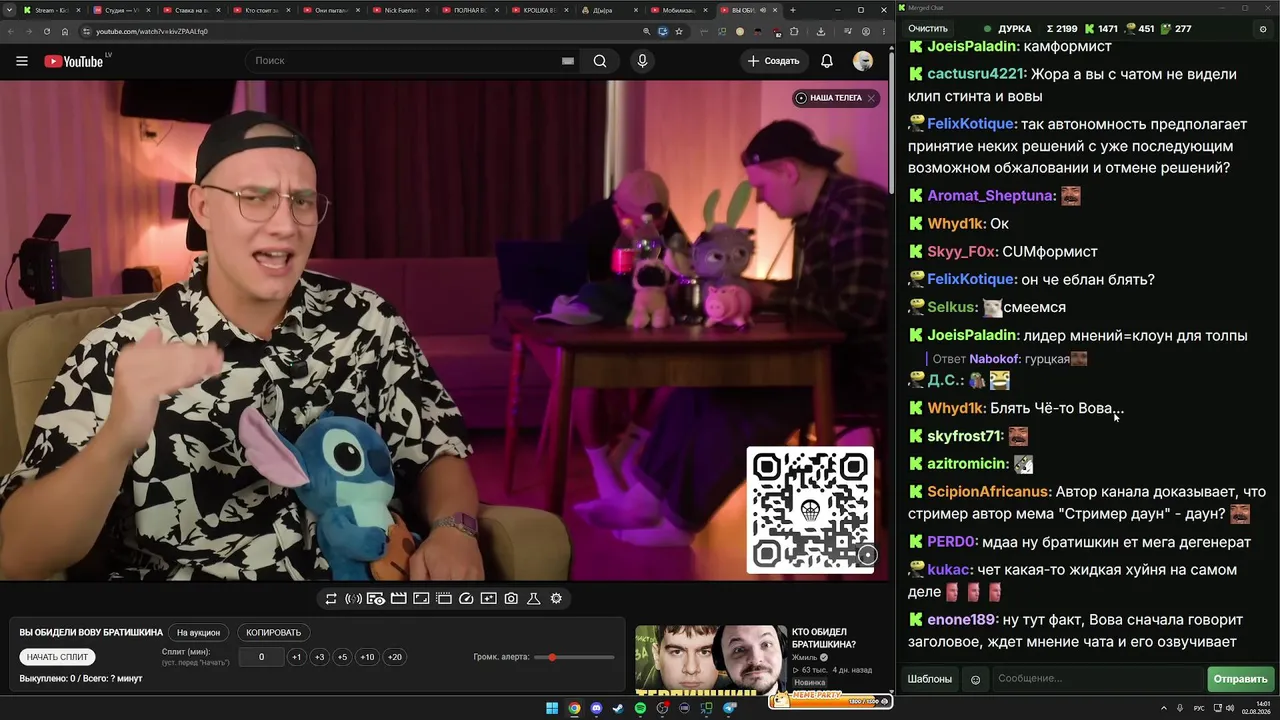Click the QR code overlay on the video
1280x720 pixels.
(811, 510)
